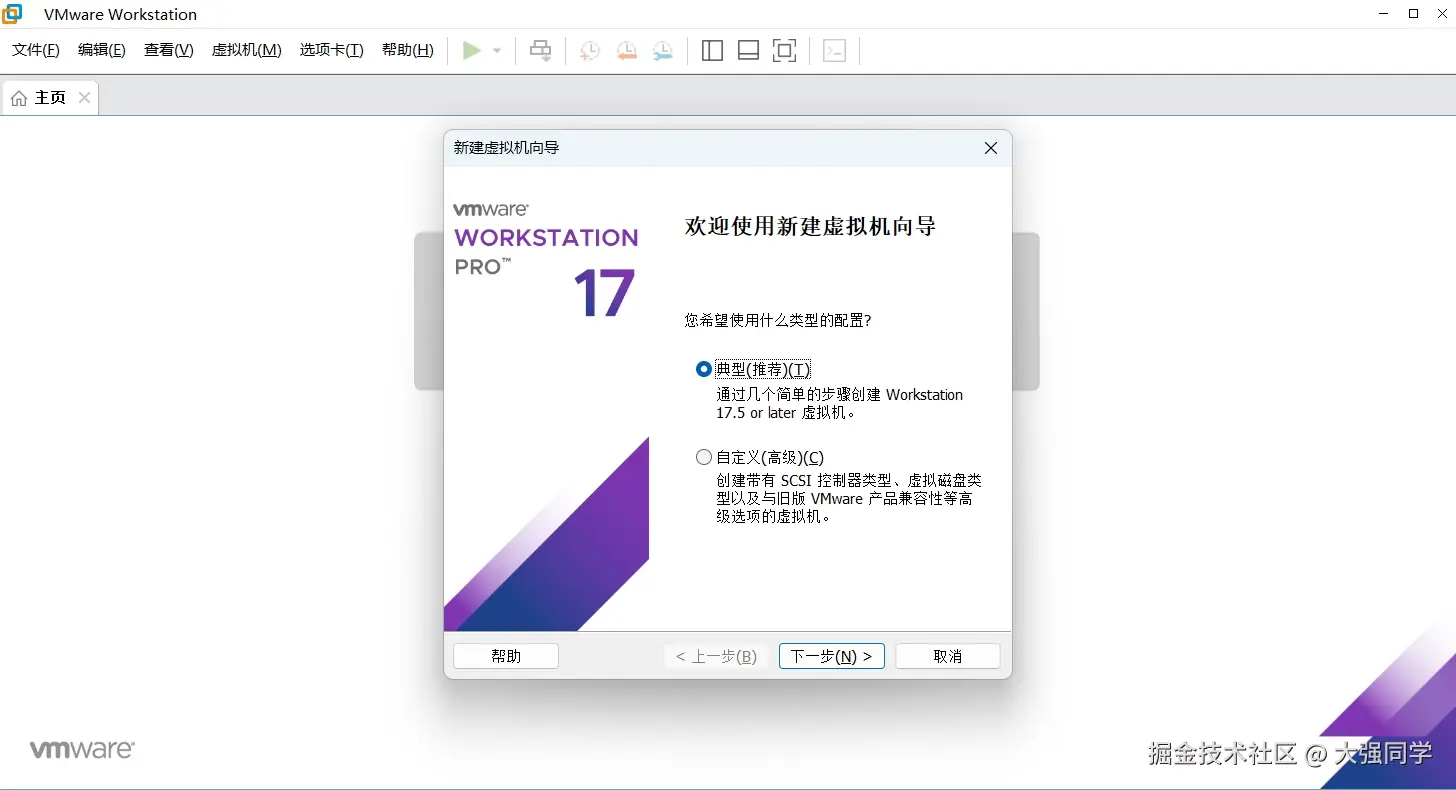
Task: Click the 帮助 button in wizard
Action: click(x=506, y=656)
